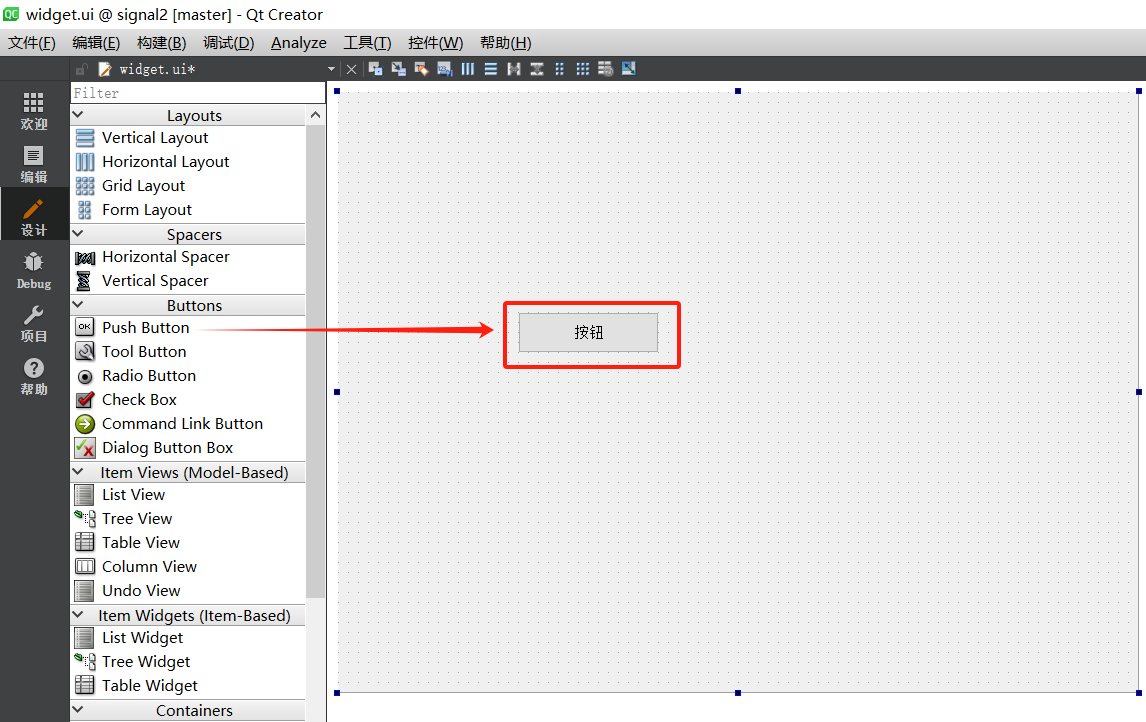1146x722 pixels.
Task: Apply Lay Out Vertically from toolbar
Action: pyautogui.click(x=490, y=69)
